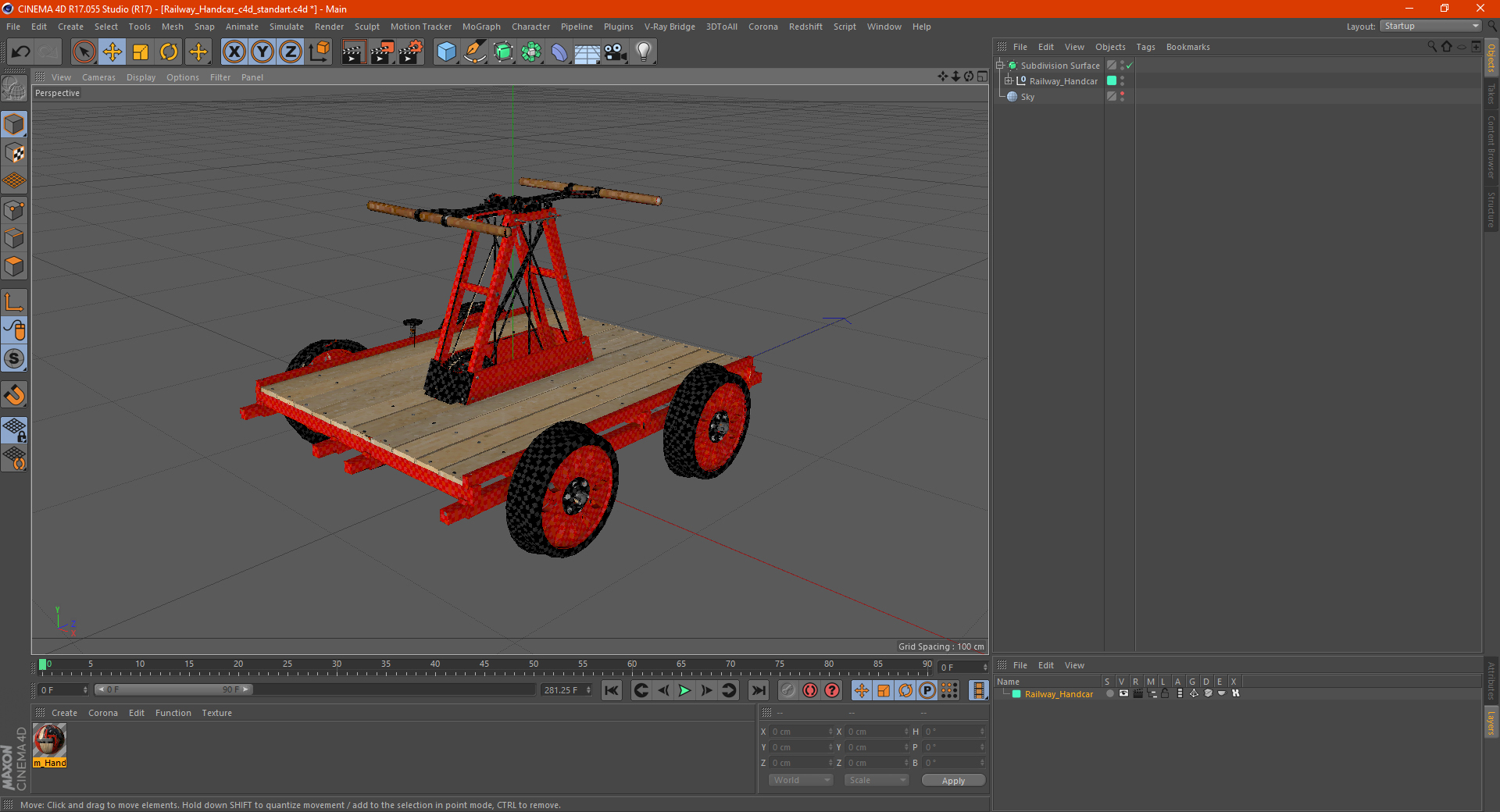Toggle Railway_Handcar layer view eye icon
Screen dimensions: 1500x812
point(1123,693)
